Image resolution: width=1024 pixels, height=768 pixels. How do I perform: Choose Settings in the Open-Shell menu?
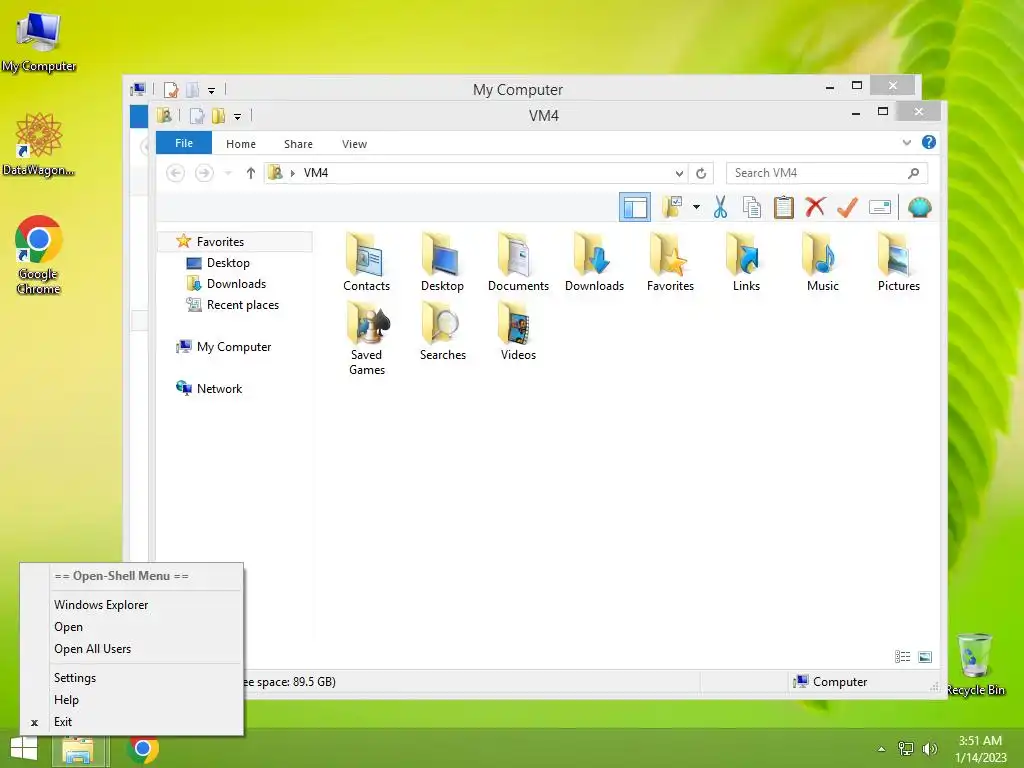click(x=75, y=678)
